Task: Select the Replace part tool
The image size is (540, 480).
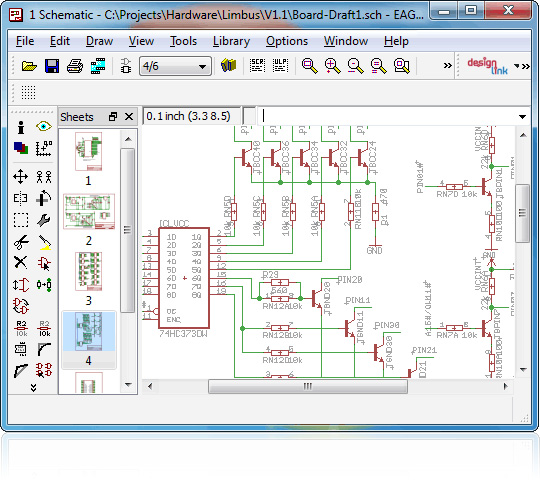Action: 44,285
